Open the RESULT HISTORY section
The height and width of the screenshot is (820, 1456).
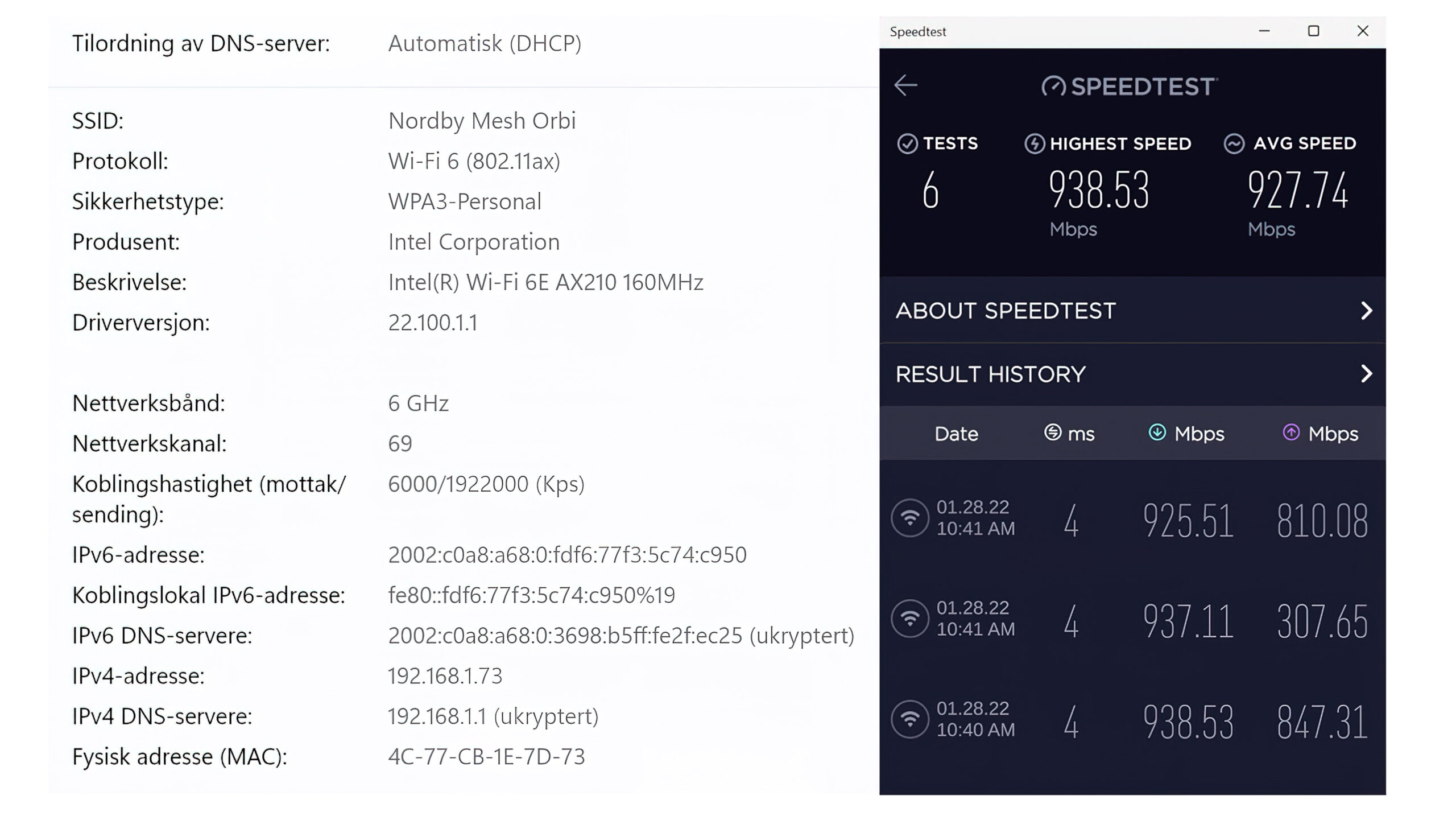click(1132, 374)
